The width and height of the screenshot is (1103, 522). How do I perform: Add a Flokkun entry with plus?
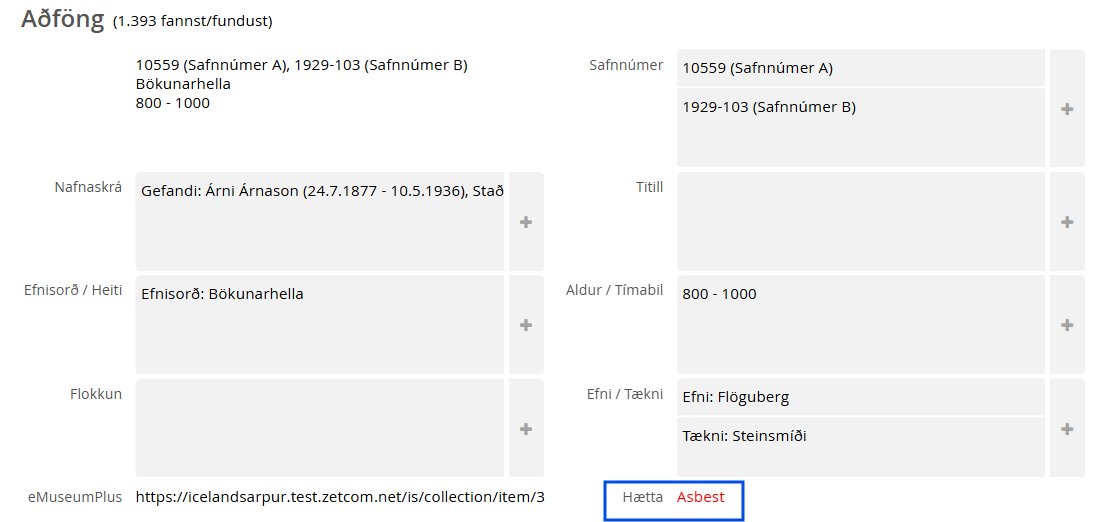pyautogui.click(x=526, y=429)
